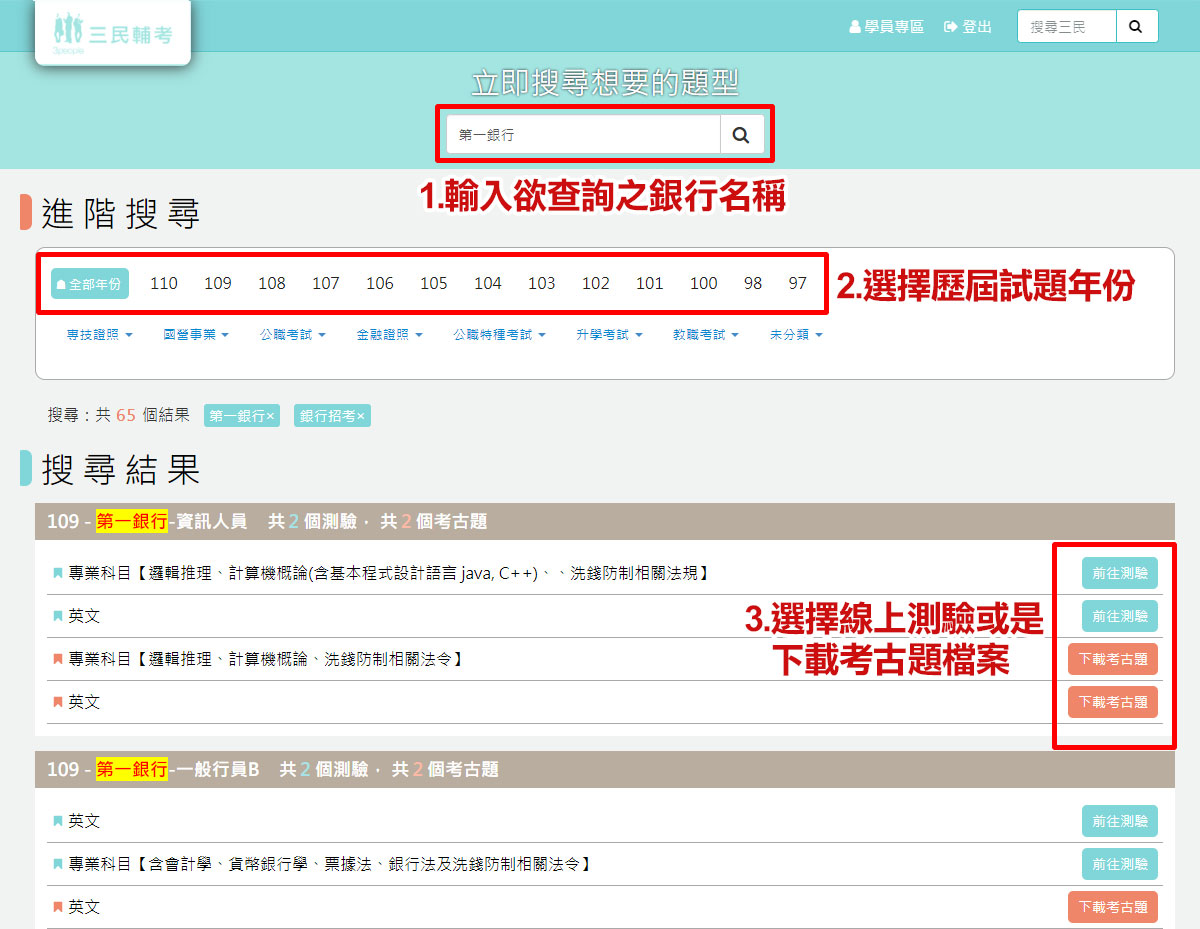The width and height of the screenshot is (1200, 929).
Task: Click 專業科目 text mentioning java, C++
Action: [x=390, y=574]
